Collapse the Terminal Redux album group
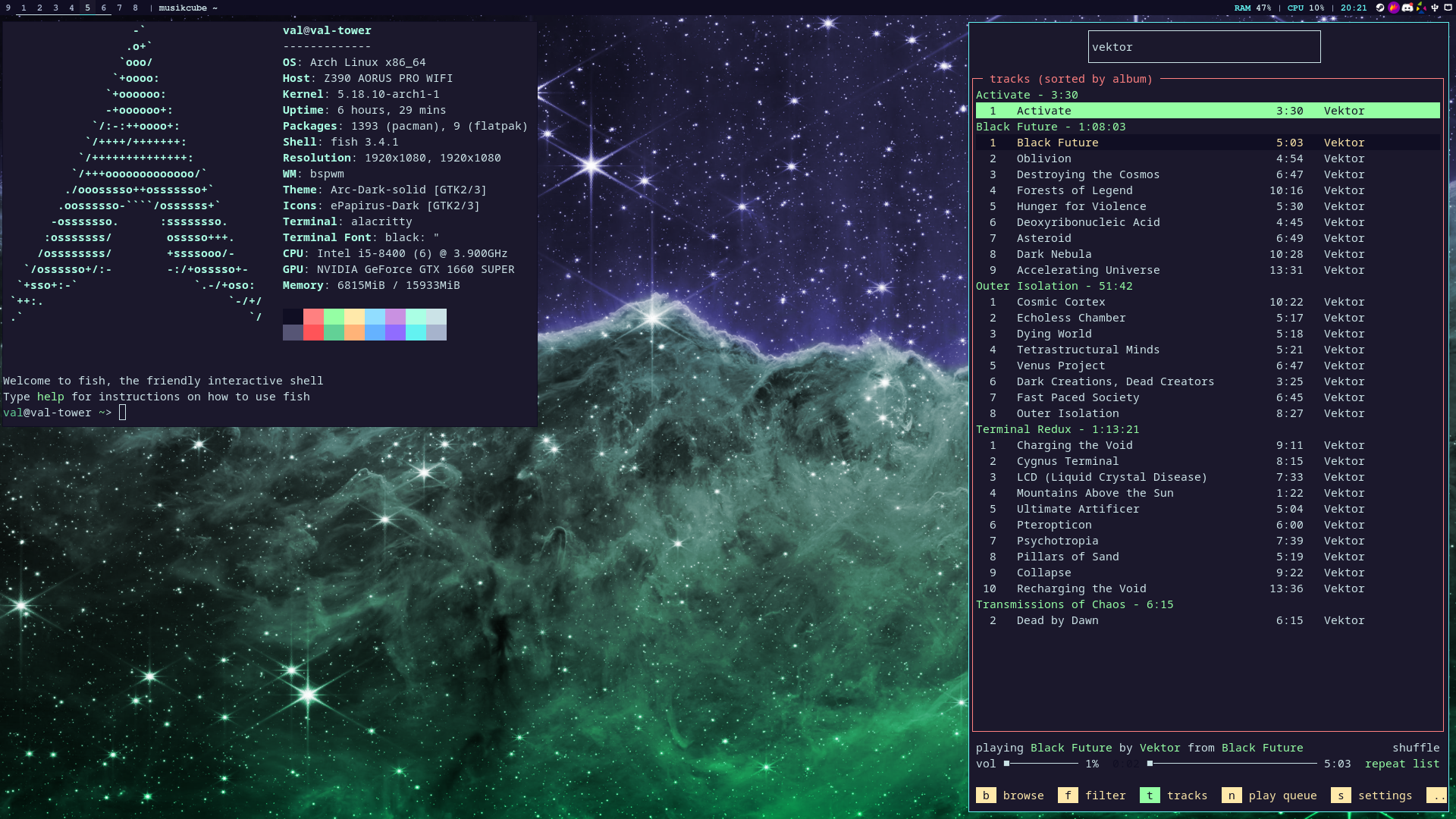 (x=1057, y=429)
